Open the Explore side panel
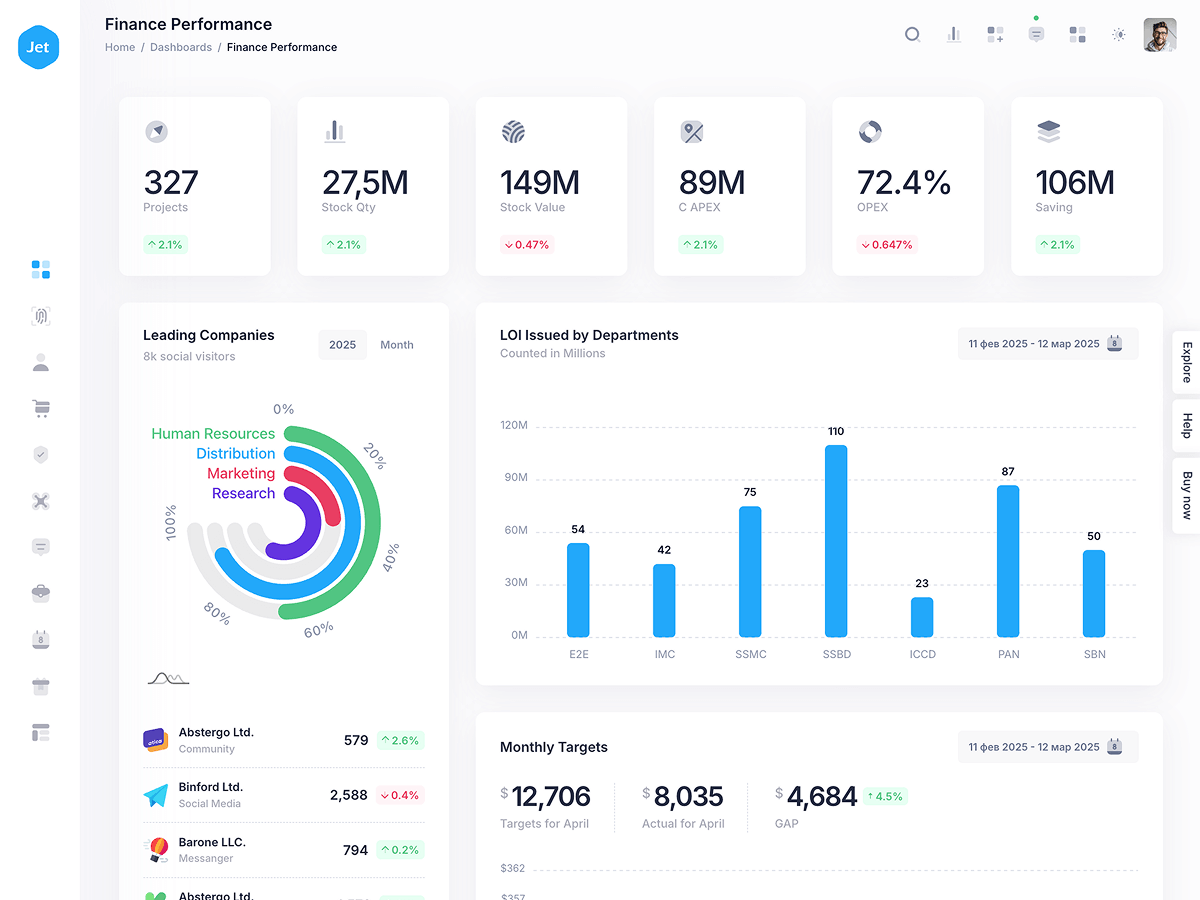This screenshot has width=1200, height=900. point(1187,362)
